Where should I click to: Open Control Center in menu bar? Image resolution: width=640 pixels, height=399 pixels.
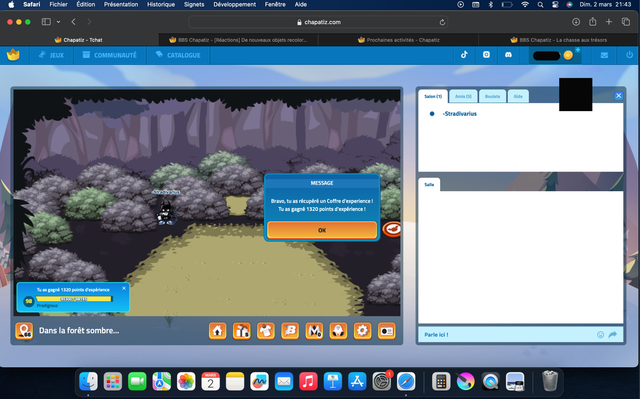tap(555, 4)
